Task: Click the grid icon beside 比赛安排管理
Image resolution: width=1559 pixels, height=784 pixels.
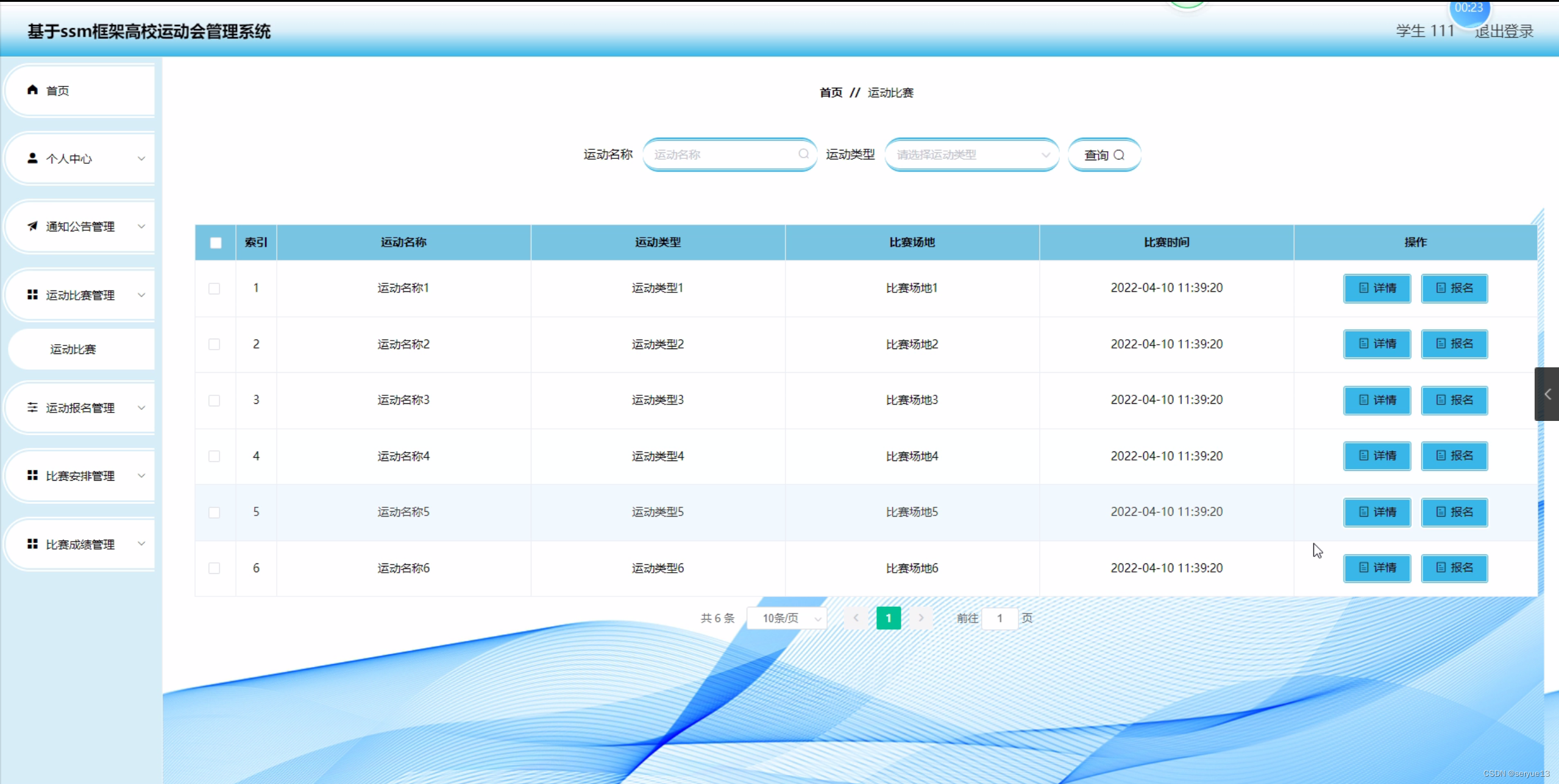Action: pos(34,476)
